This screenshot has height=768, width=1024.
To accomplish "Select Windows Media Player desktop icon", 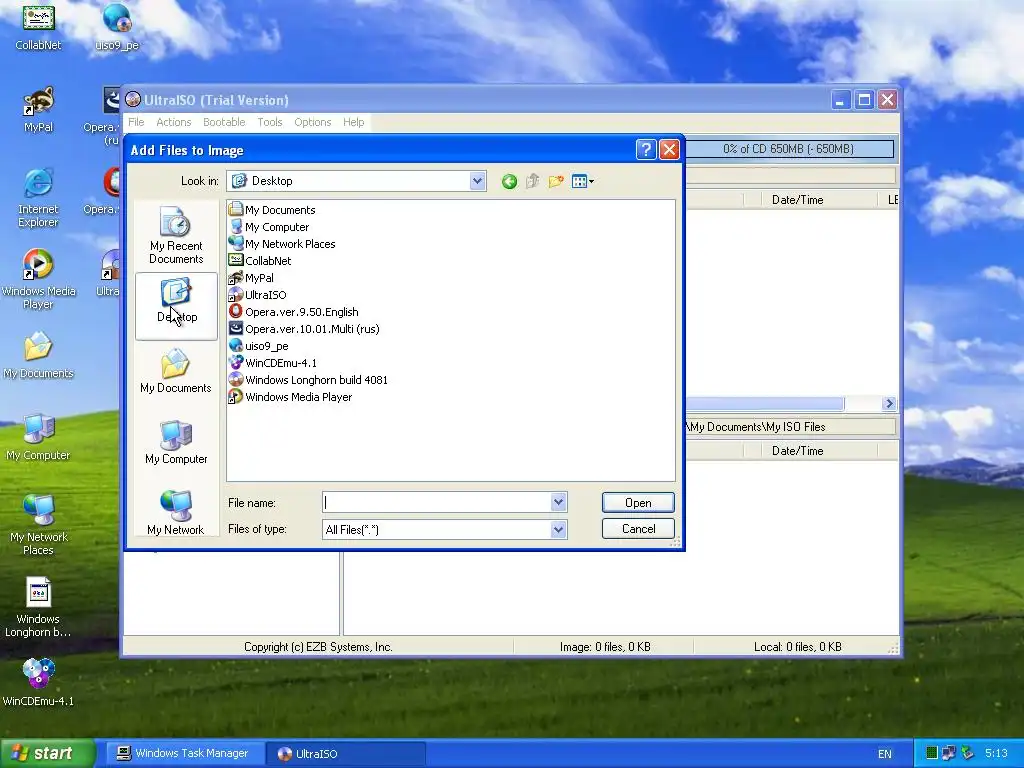I will click(38, 280).
